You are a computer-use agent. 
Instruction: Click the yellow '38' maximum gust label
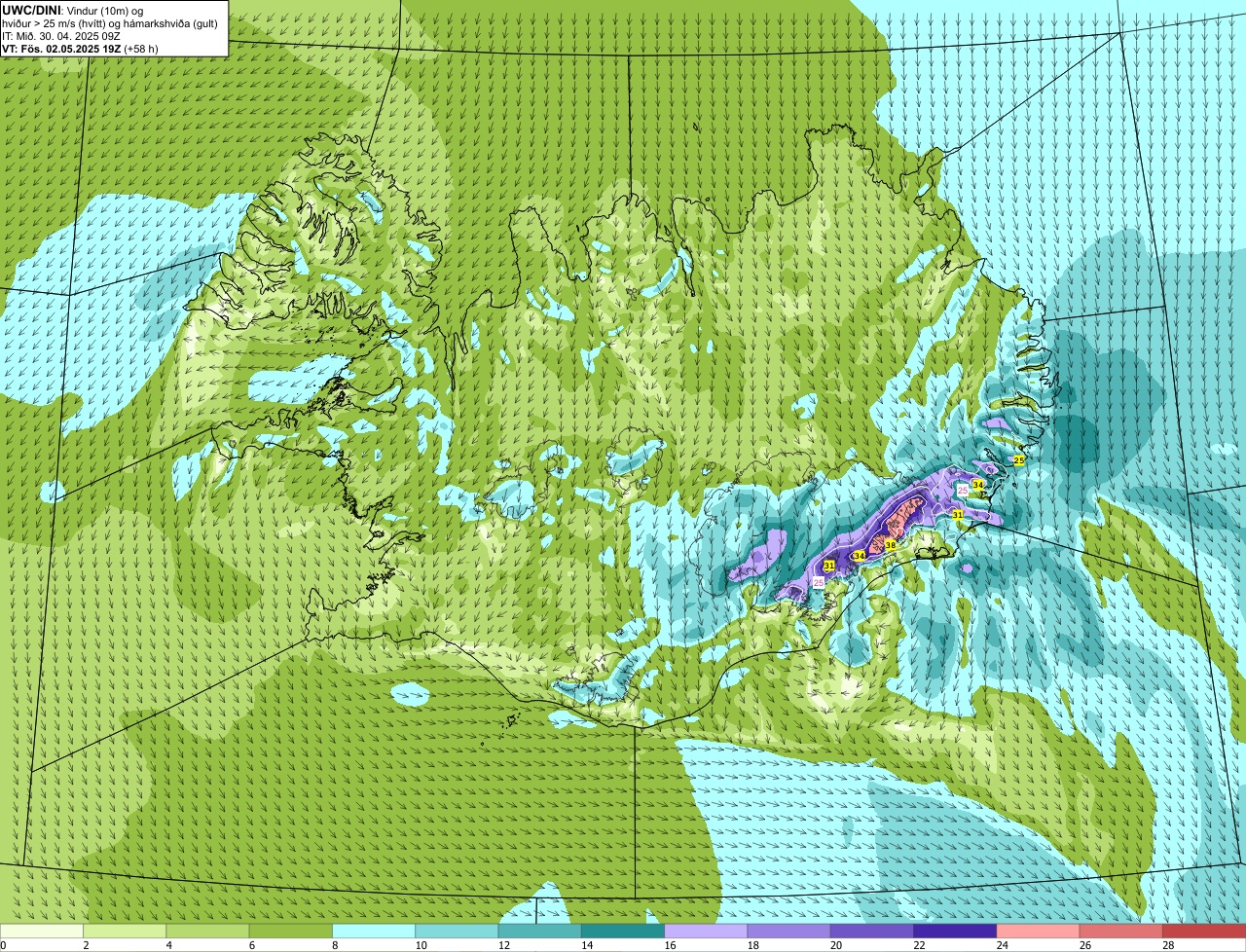[890, 545]
